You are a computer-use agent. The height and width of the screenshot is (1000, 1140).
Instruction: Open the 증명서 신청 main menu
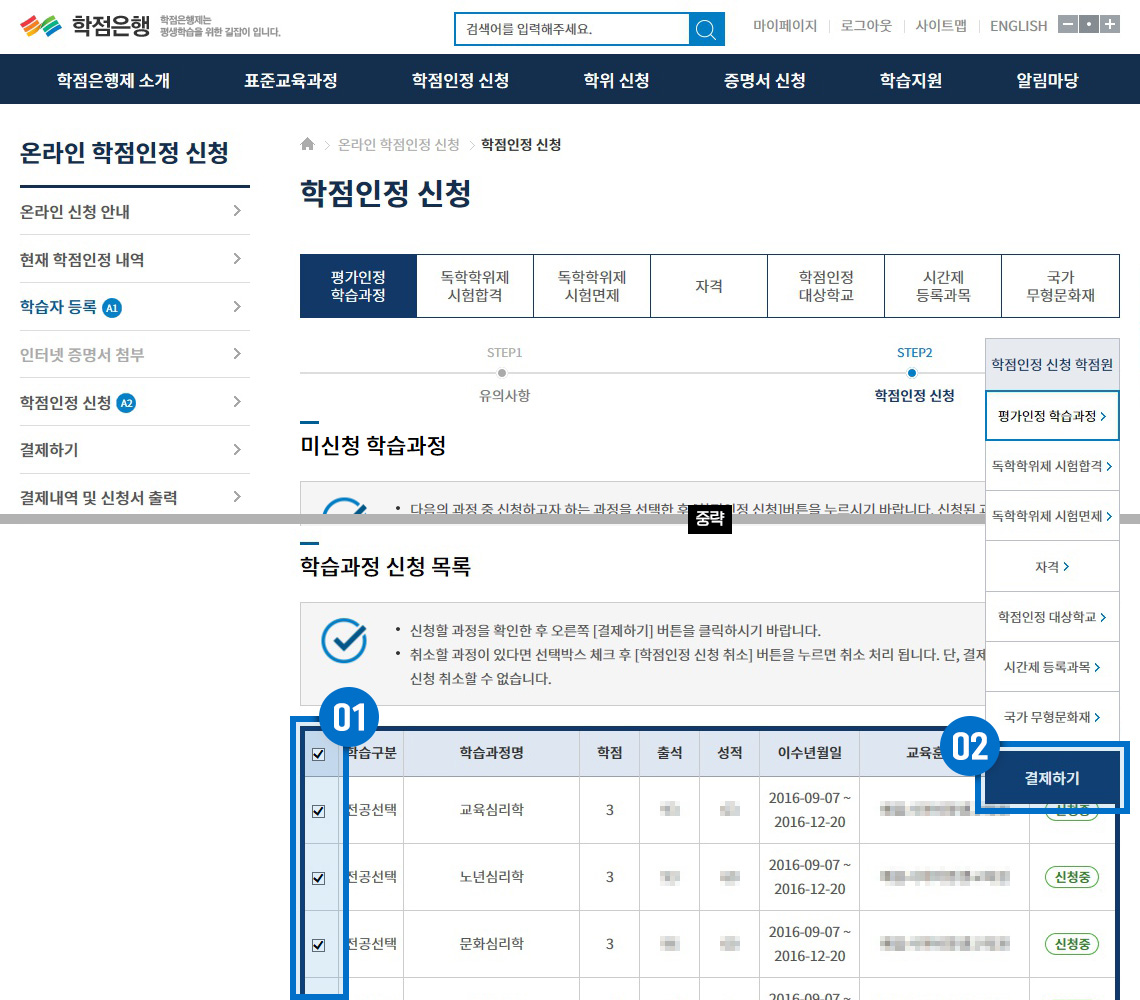[x=764, y=80]
